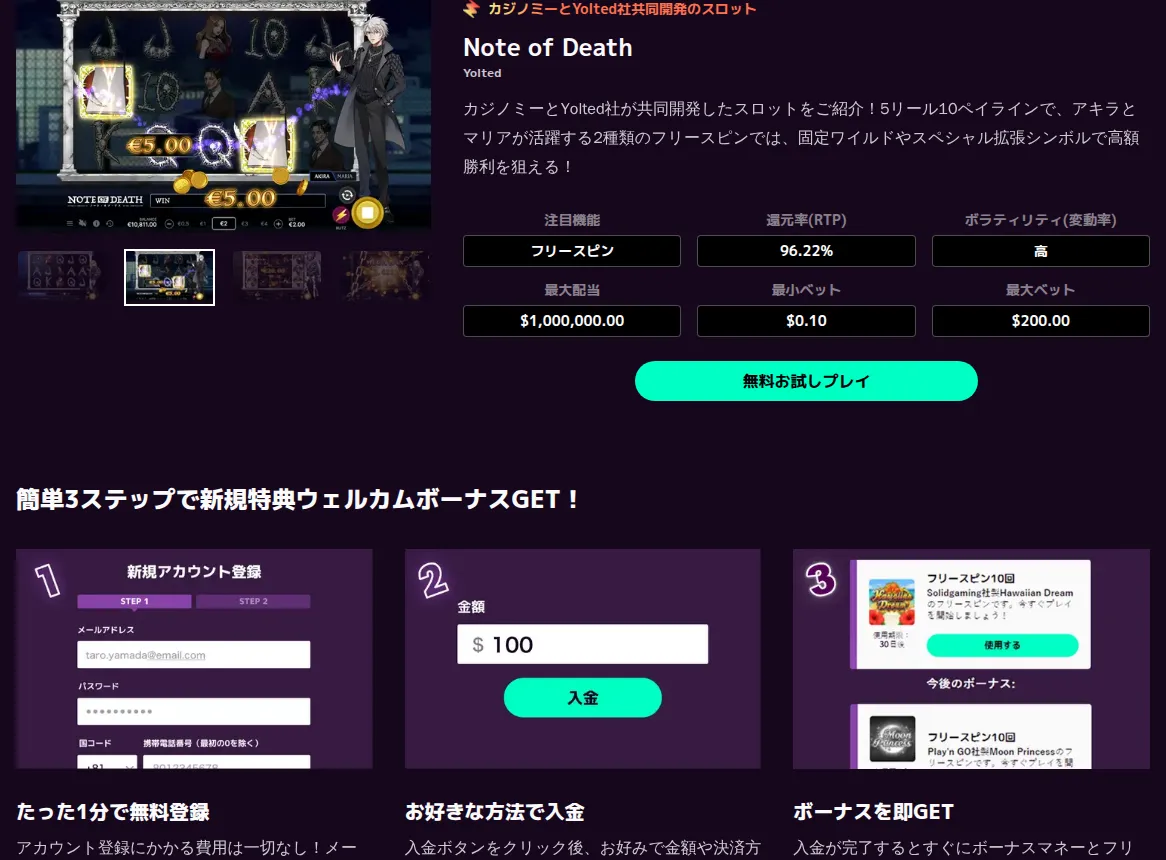Select the third game screenshot thumbnail
The image size is (1166, 860).
(277, 276)
